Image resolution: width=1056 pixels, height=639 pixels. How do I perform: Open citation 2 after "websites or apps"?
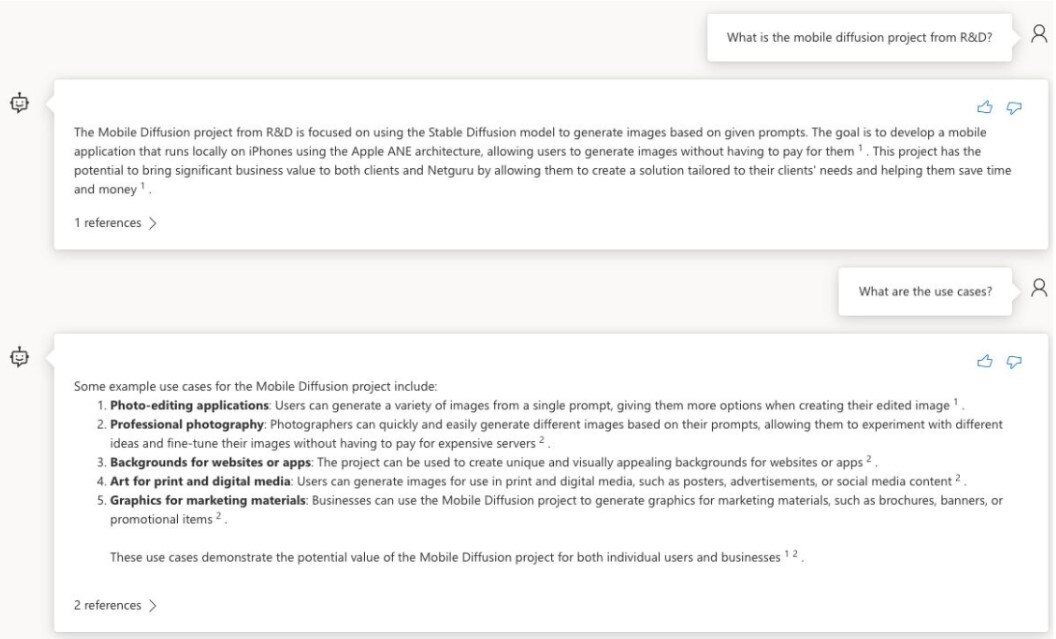click(x=869, y=458)
